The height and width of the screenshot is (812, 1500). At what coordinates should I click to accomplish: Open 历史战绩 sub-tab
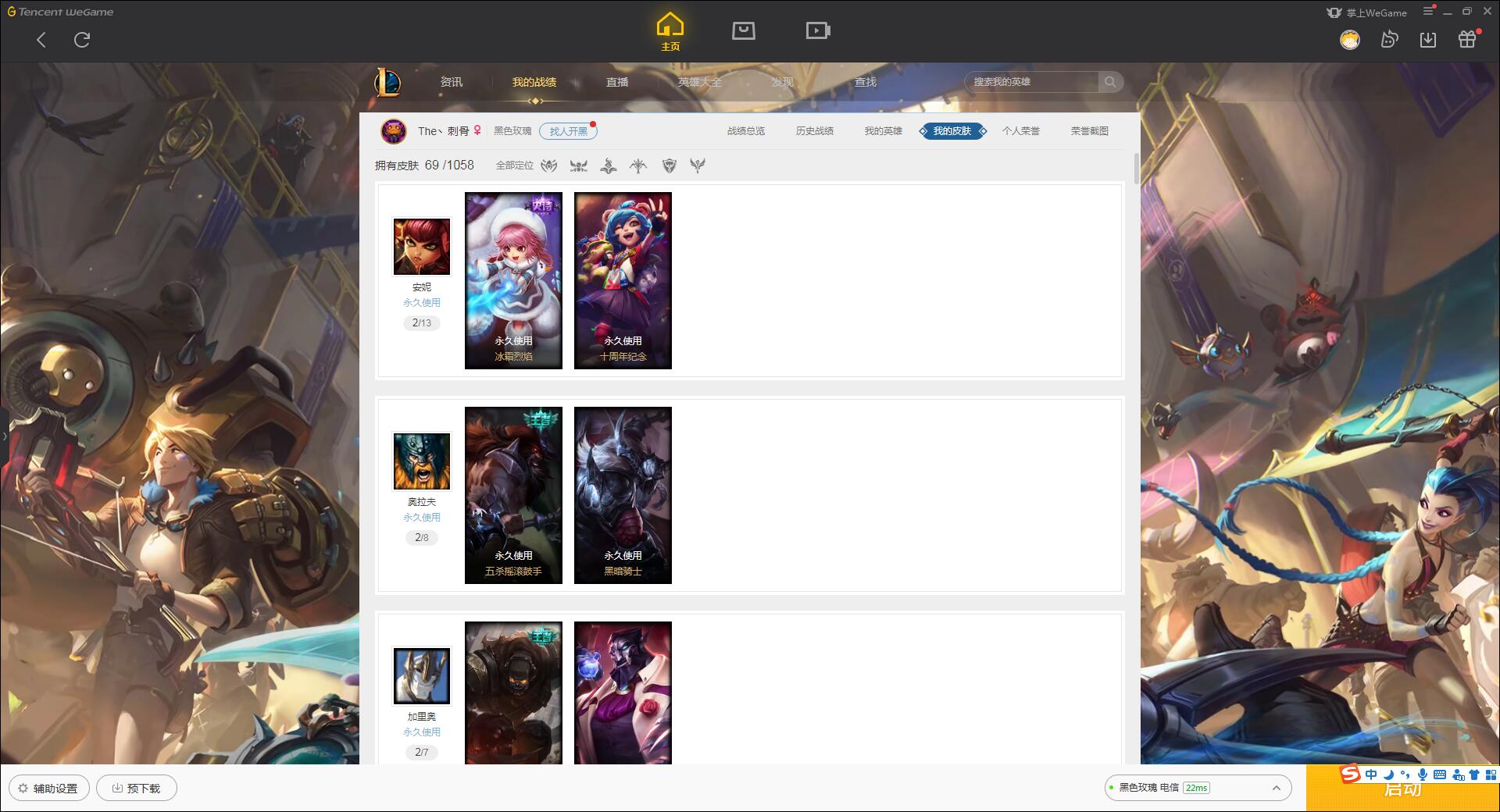815,131
